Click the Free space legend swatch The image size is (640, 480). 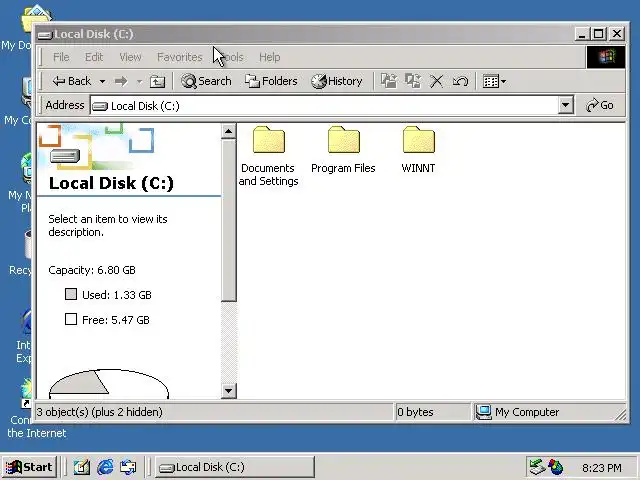coord(71,319)
